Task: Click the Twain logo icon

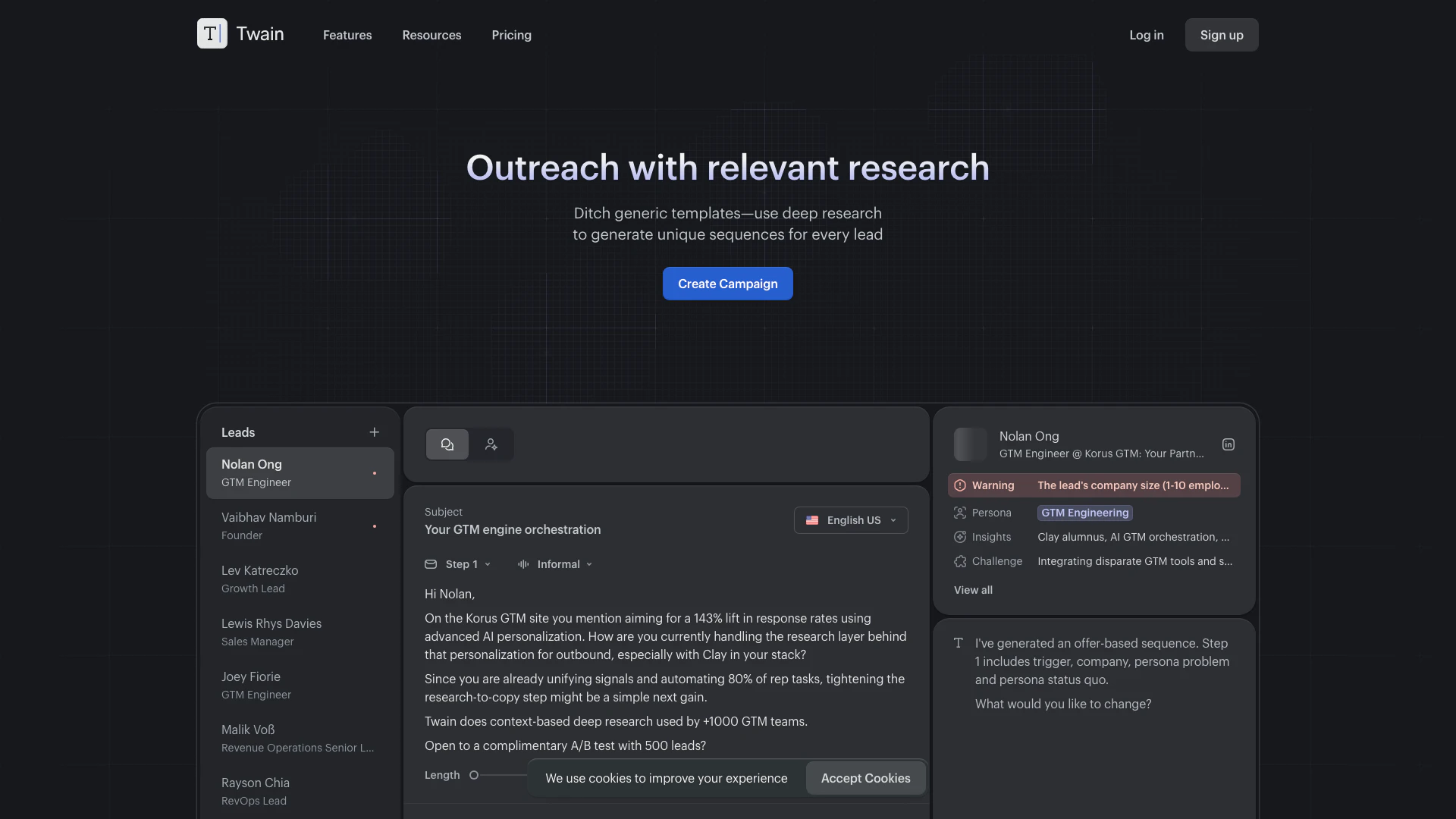Action: (x=212, y=33)
